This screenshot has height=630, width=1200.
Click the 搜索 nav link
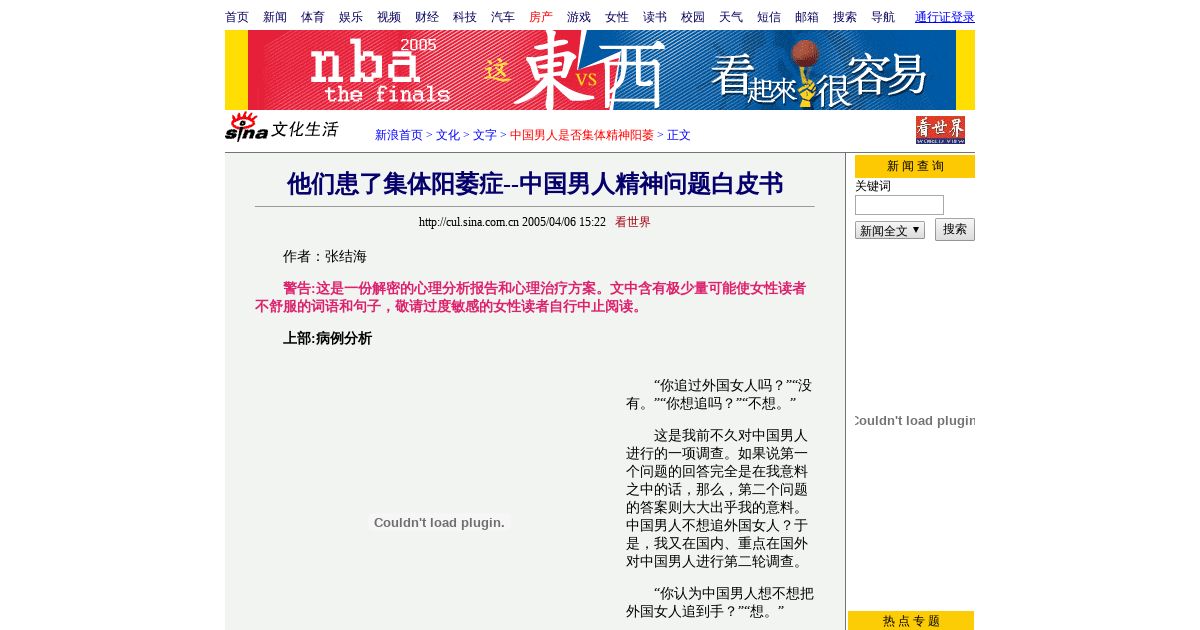point(845,17)
